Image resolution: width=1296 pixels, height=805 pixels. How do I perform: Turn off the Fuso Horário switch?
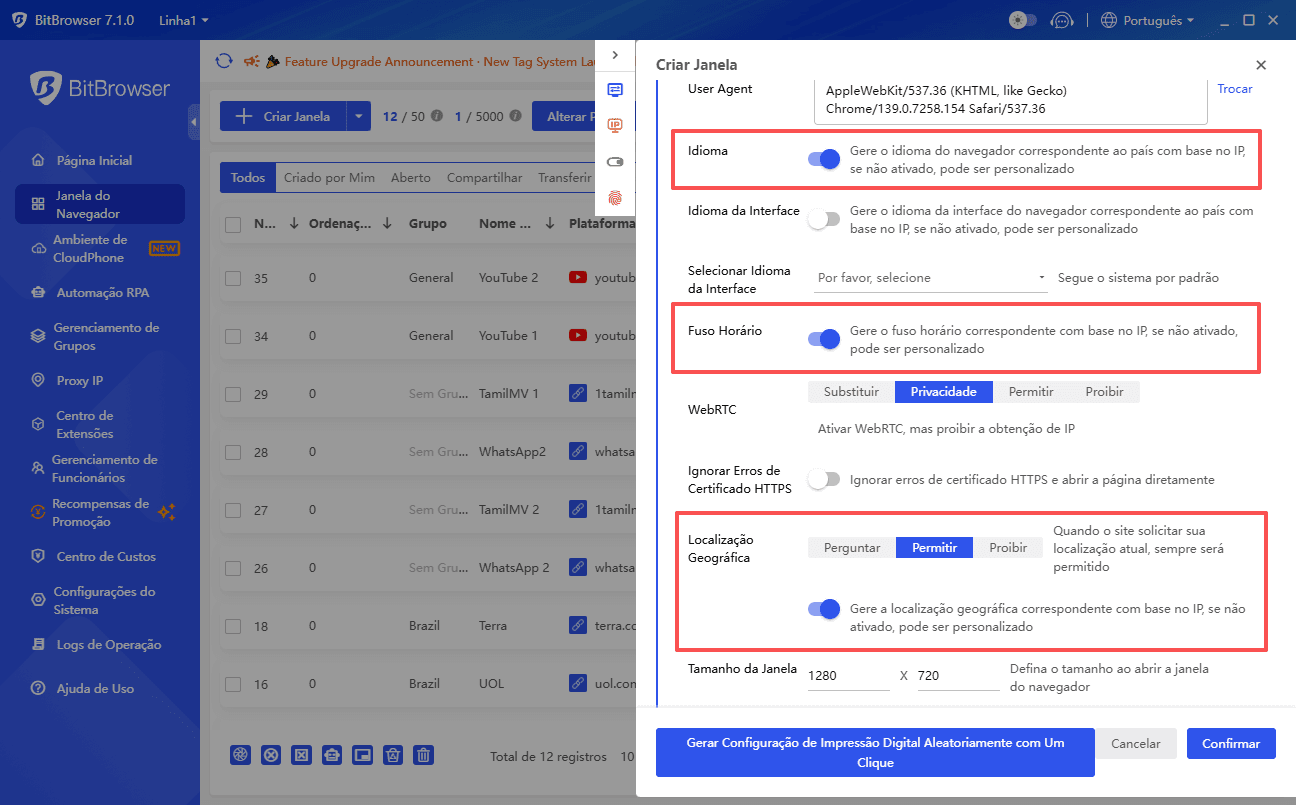823,339
